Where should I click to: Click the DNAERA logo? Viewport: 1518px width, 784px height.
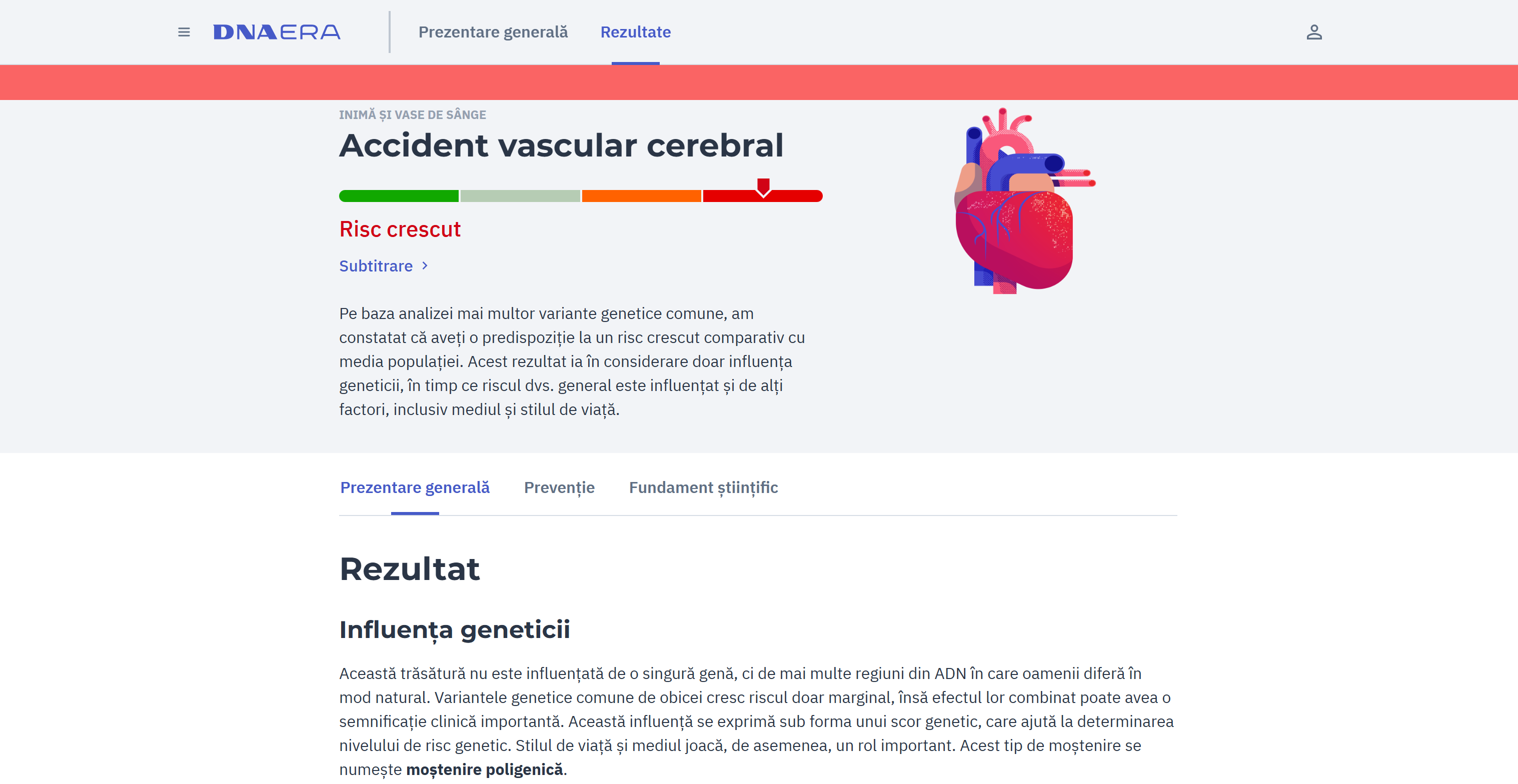click(x=277, y=32)
